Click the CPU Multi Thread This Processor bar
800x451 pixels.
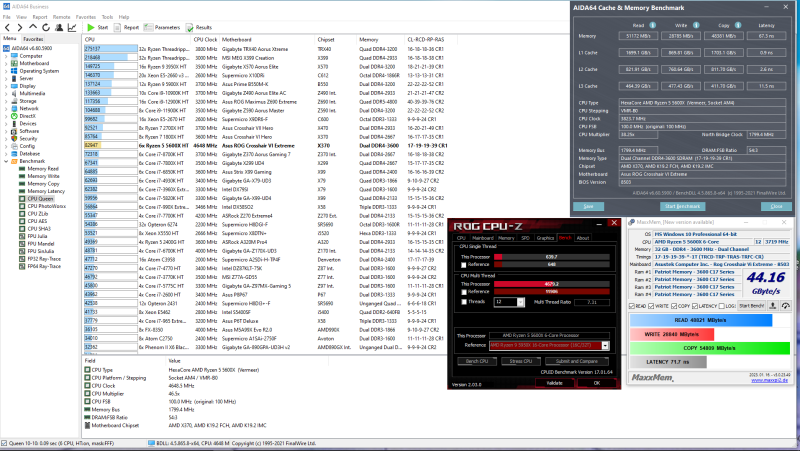[552, 284]
